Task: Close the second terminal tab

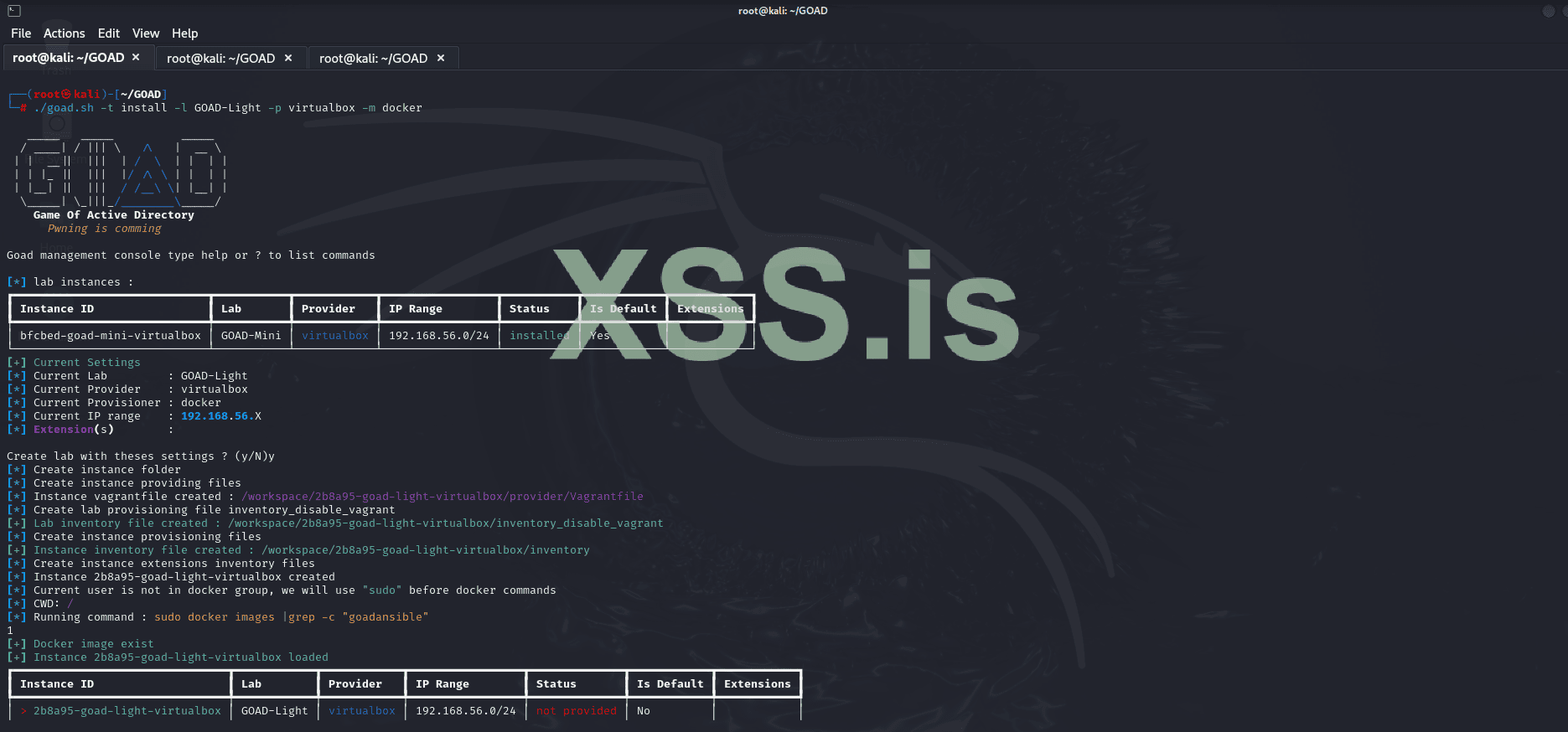Action: (288, 58)
